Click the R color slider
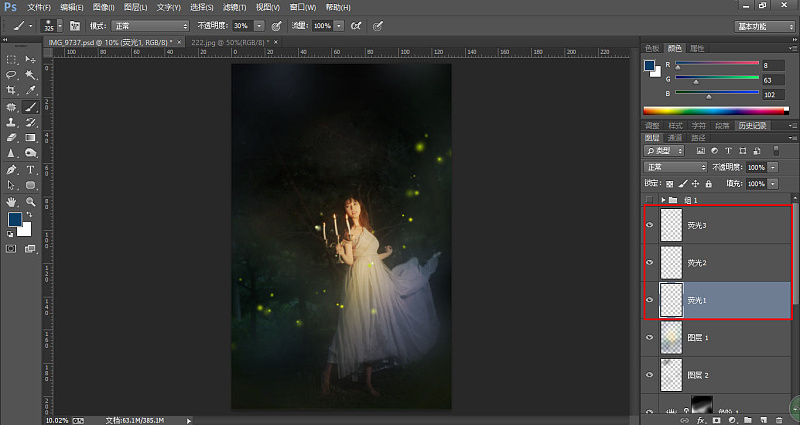The height and width of the screenshot is (425, 800). (x=717, y=63)
